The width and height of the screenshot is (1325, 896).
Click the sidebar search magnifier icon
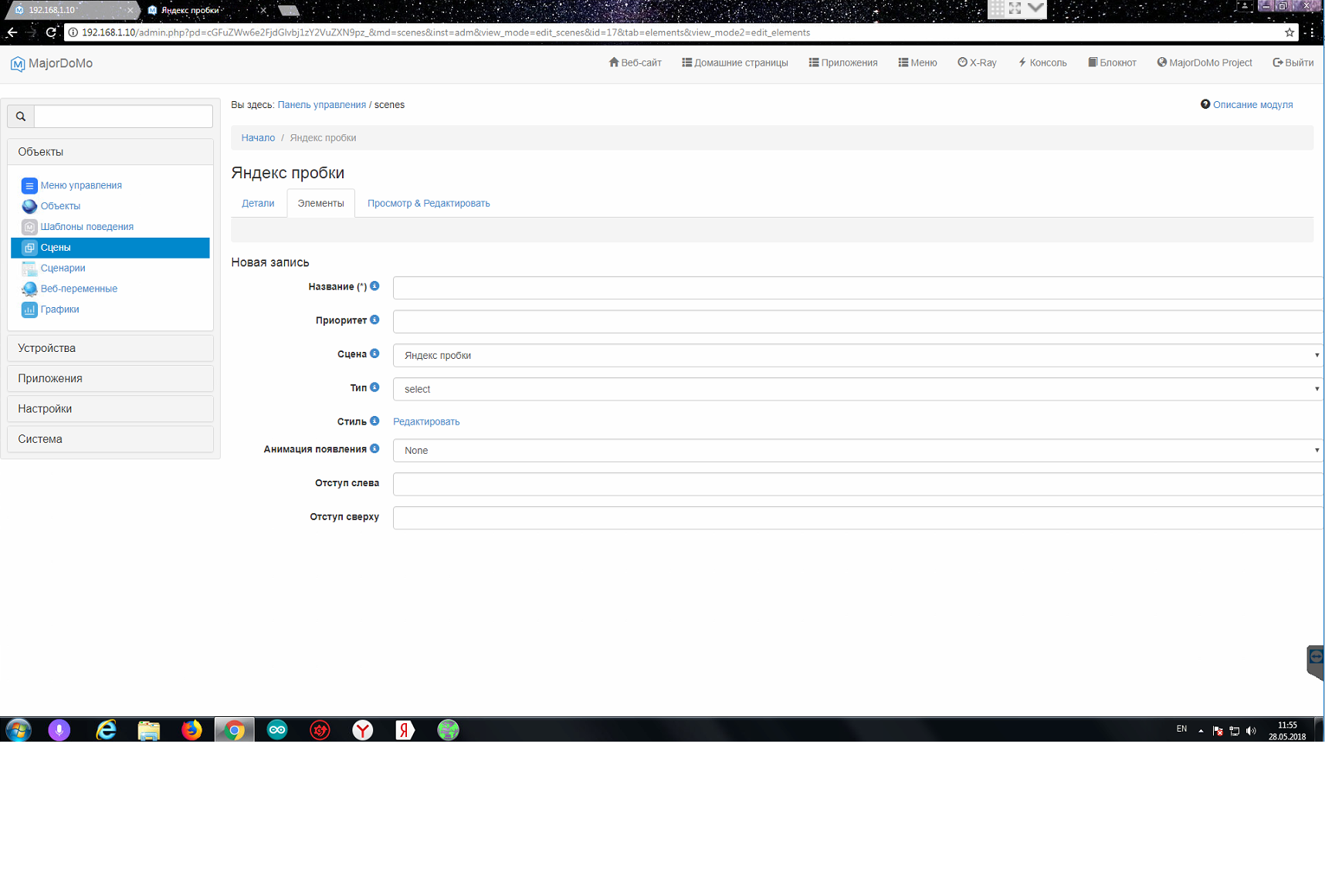pos(21,117)
